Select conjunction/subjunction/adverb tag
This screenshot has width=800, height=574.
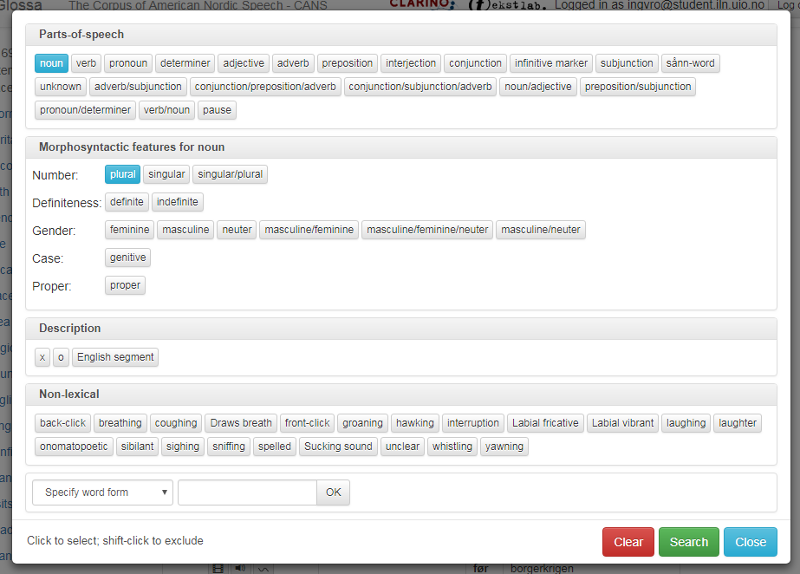coord(420,87)
